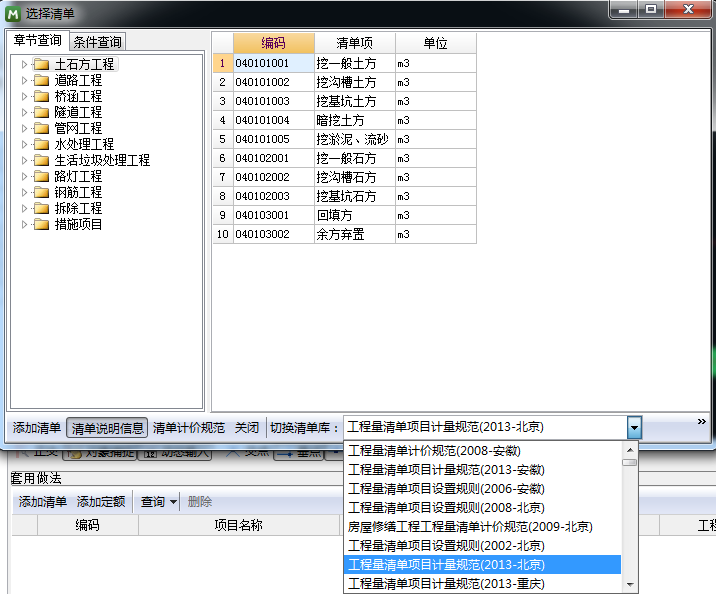Click the 清单说明信息 button

(107, 428)
